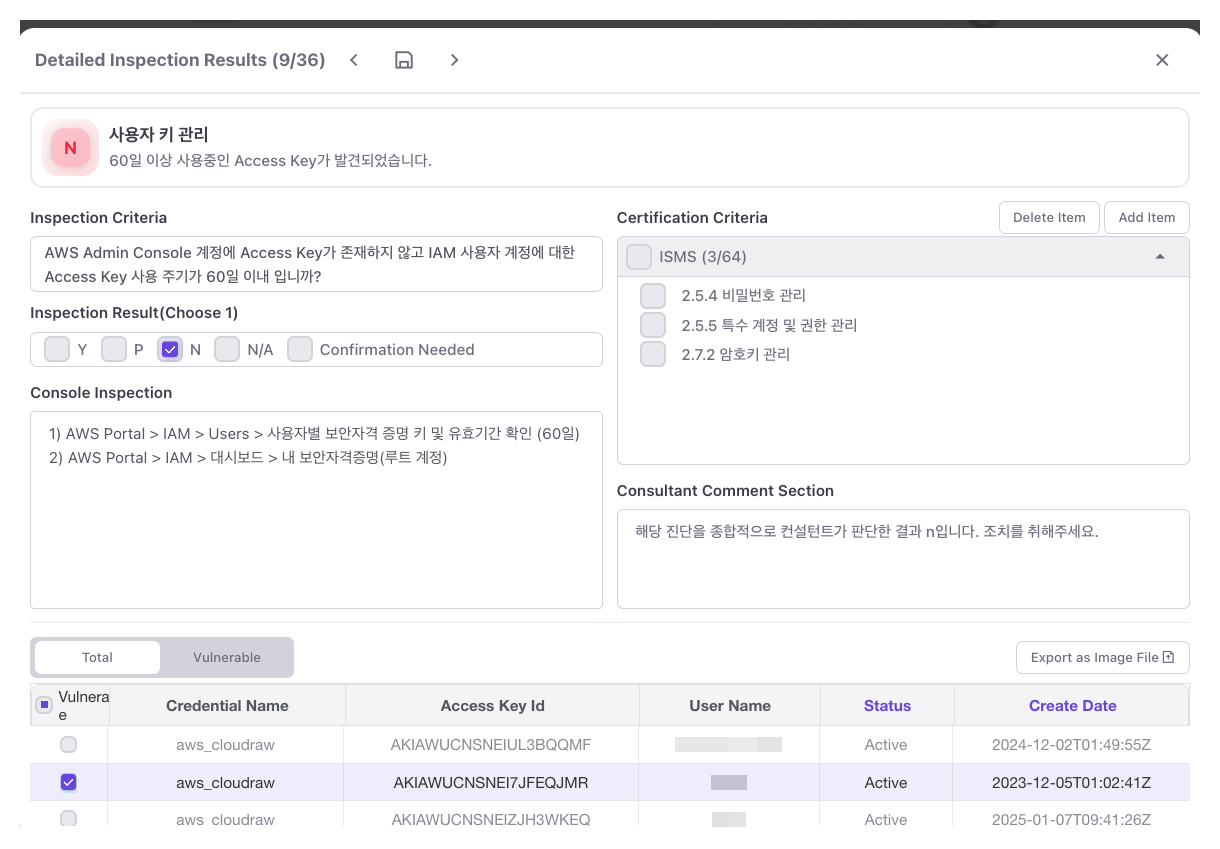The width and height of the screenshot is (1220, 849).
Task: Click the Delete Item button
Action: (x=1049, y=217)
